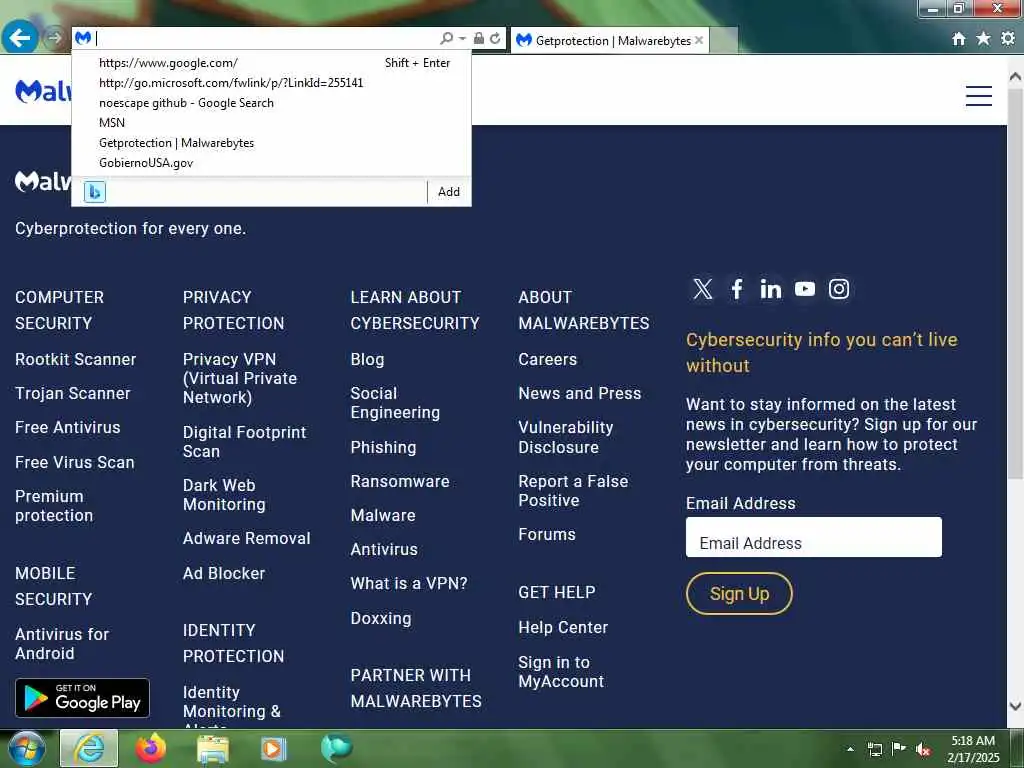The width and height of the screenshot is (1024, 768).
Task: Open Malwarebytes LinkedIn social icon
Action: point(771,289)
